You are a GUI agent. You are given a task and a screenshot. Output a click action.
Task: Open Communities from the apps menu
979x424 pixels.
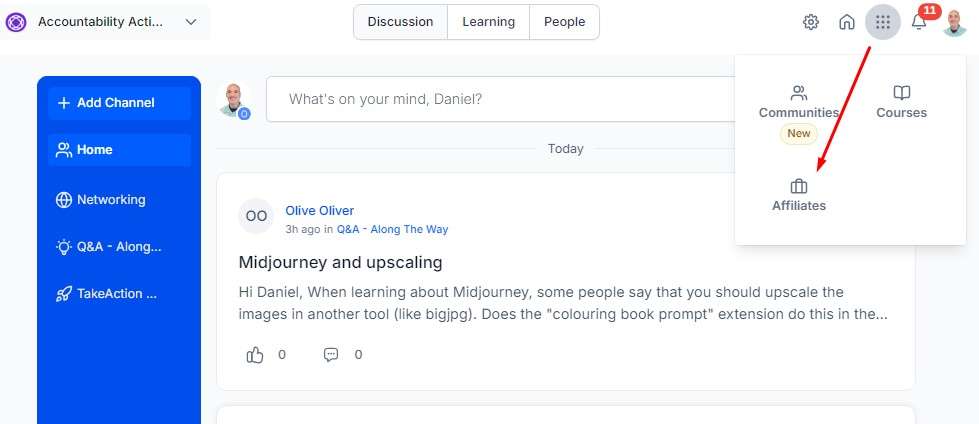tap(799, 102)
